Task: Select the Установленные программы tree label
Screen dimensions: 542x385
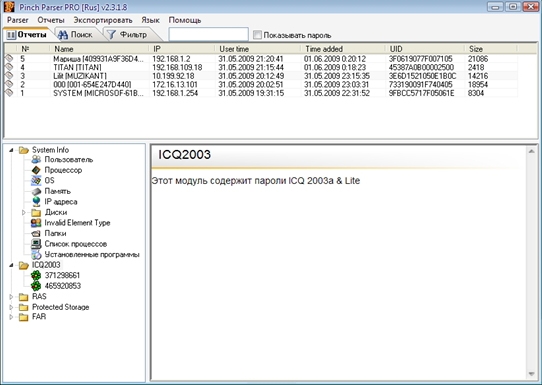Action: [x=92, y=255]
